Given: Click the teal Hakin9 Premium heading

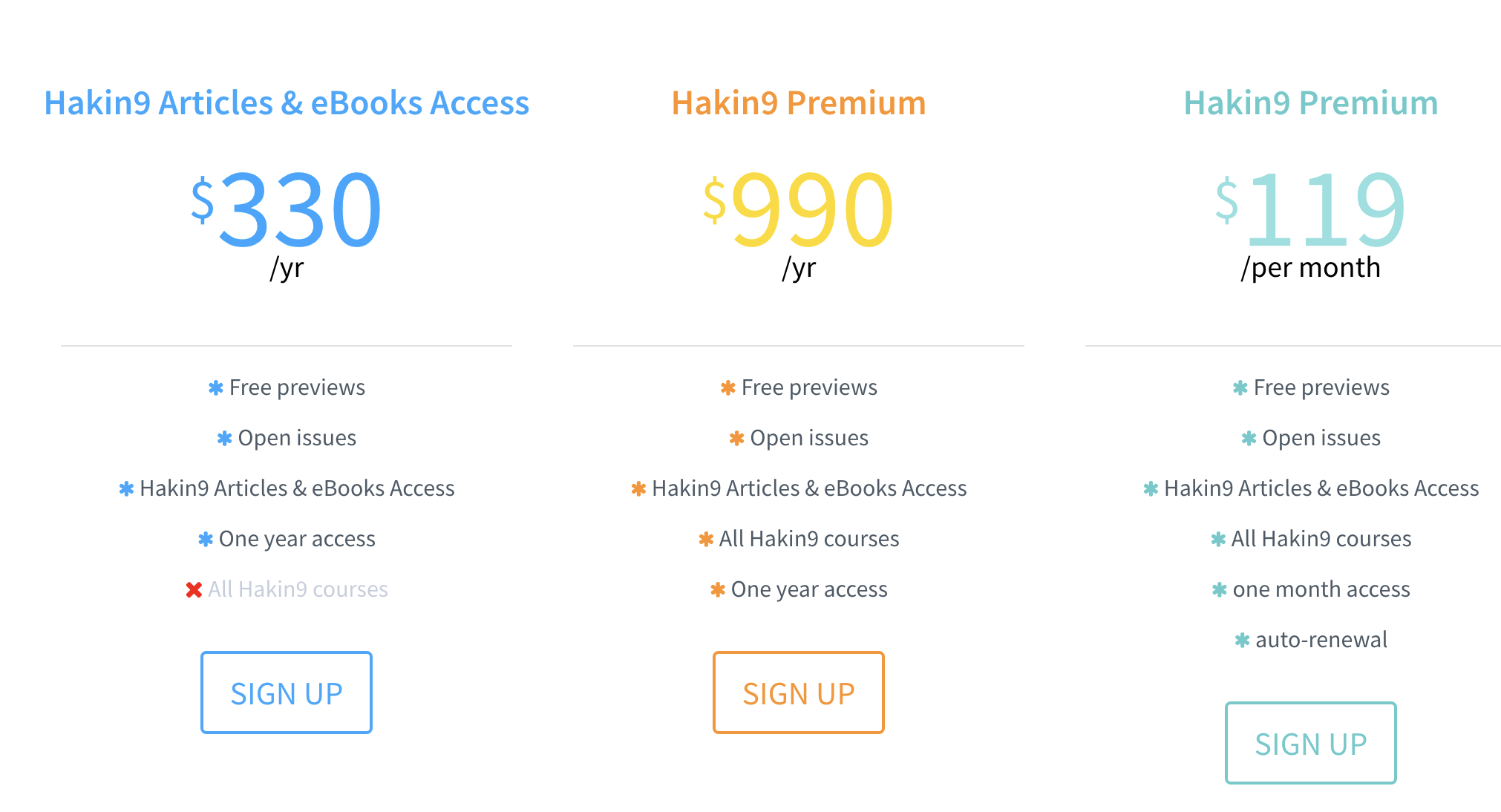Looking at the screenshot, I should [1311, 103].
